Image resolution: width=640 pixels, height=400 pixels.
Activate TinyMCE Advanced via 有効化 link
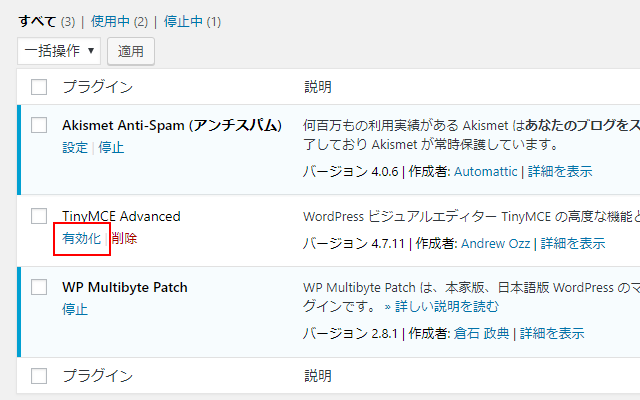[x=81, y=239]
